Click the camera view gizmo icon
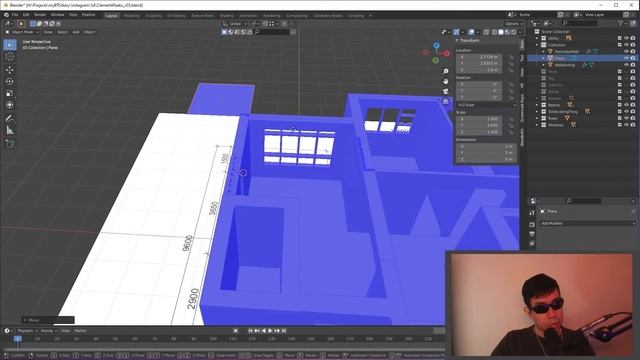 pyautogui.click(x=446, y=91)
